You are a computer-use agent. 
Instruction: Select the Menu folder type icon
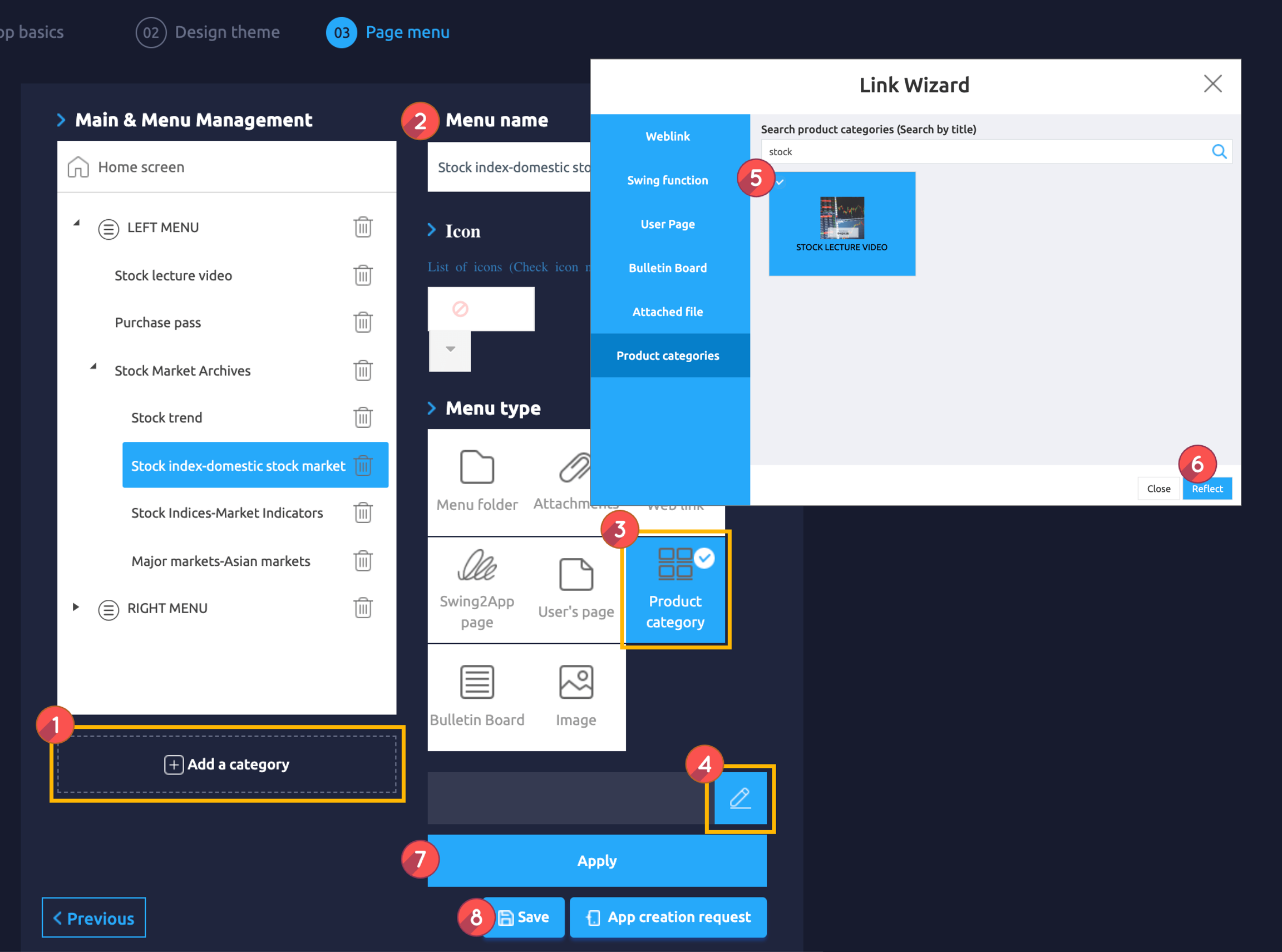[x=476, y=468]
